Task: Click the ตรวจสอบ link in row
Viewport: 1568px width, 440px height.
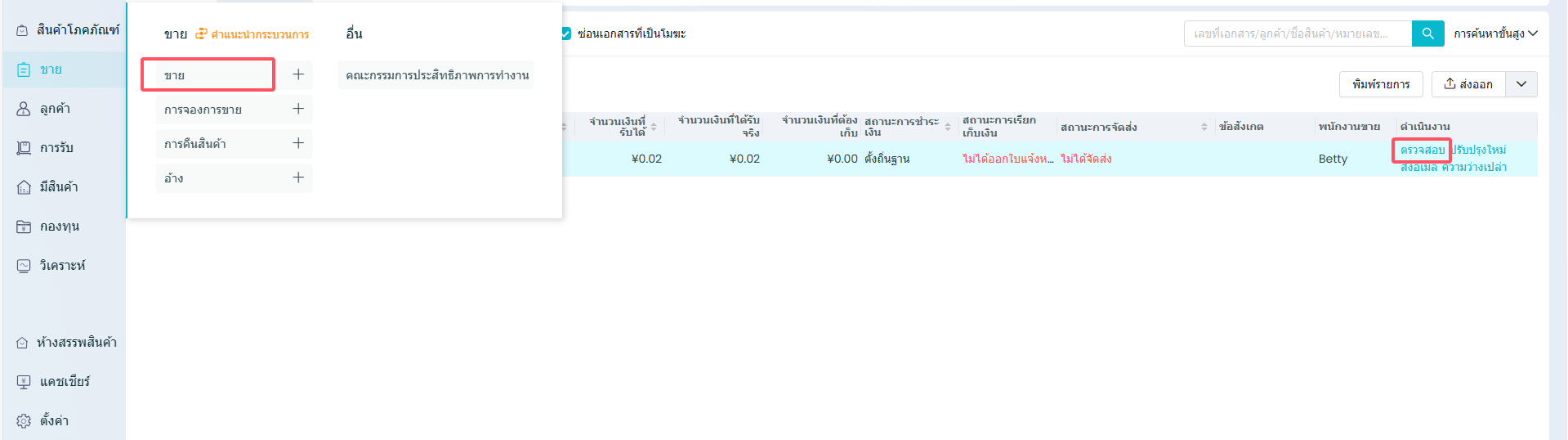Action: point(1422,150)
